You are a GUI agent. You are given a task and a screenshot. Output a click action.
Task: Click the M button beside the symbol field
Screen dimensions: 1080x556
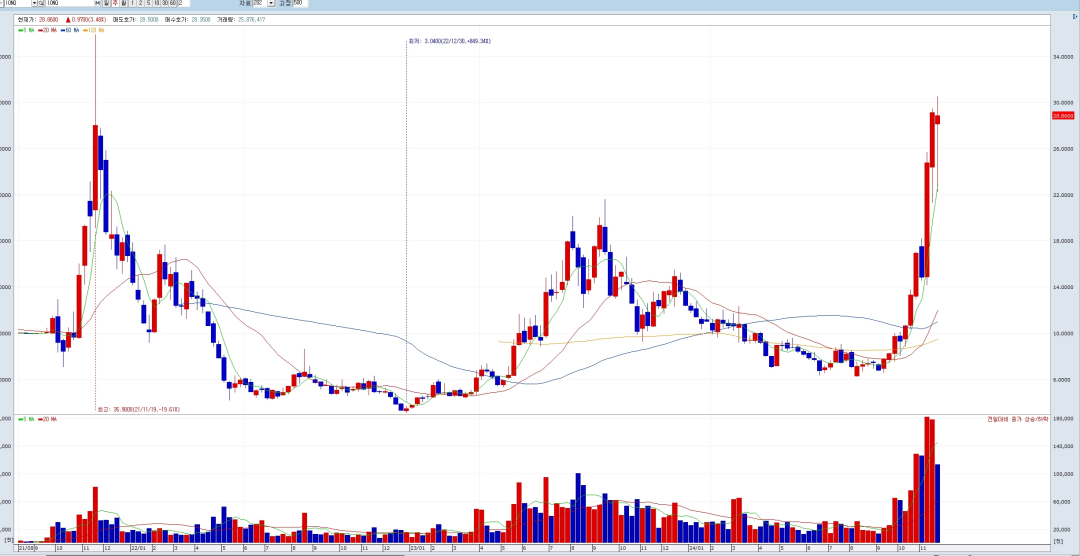[x=98, y=4]
